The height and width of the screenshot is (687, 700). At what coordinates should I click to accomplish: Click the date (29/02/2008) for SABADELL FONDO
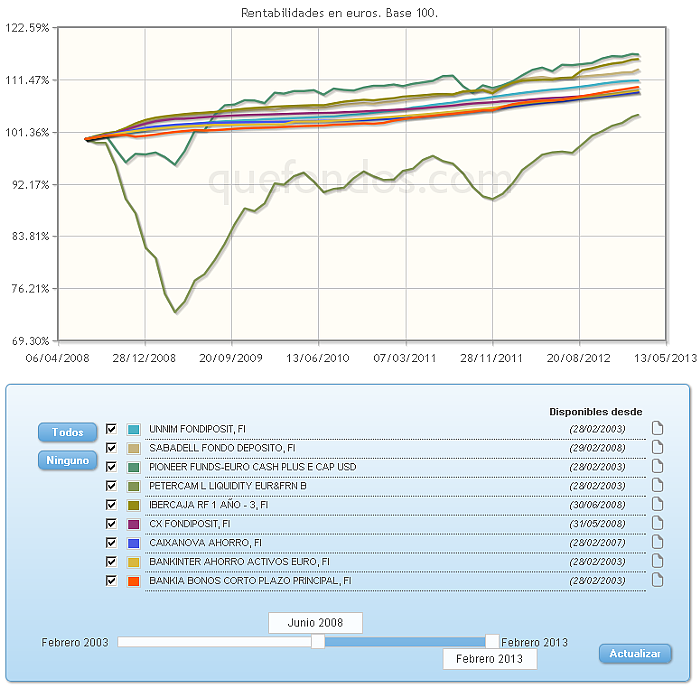pyautogui.click(x=597, y=448)
